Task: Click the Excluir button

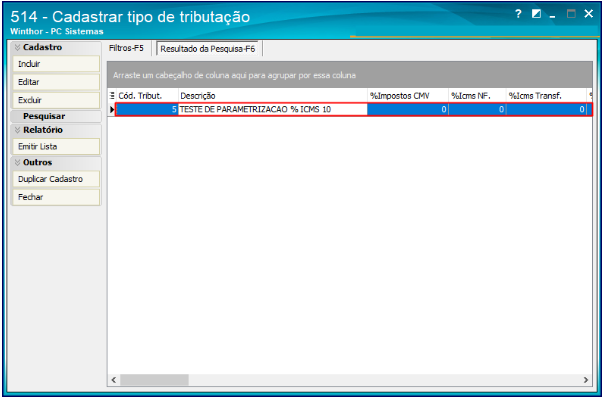Action: 56,100
